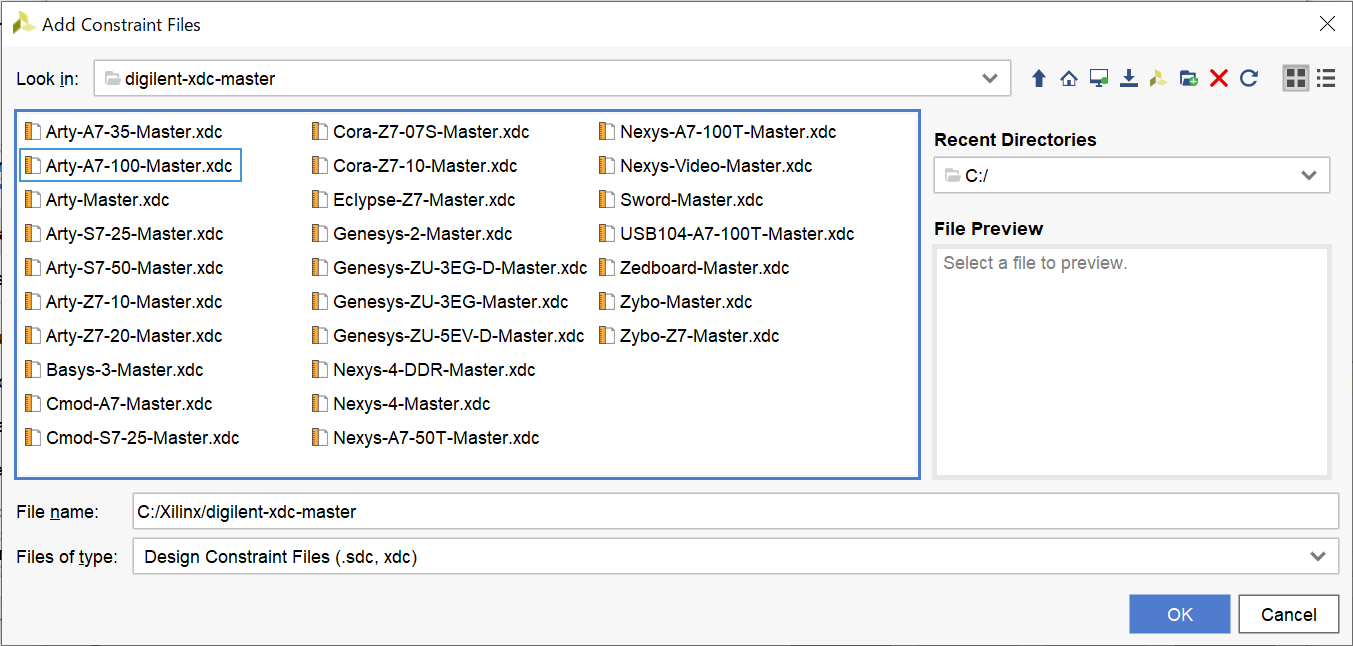
Task: Select Arty-Master.xdc file
Action: click(x=97, y=200)
